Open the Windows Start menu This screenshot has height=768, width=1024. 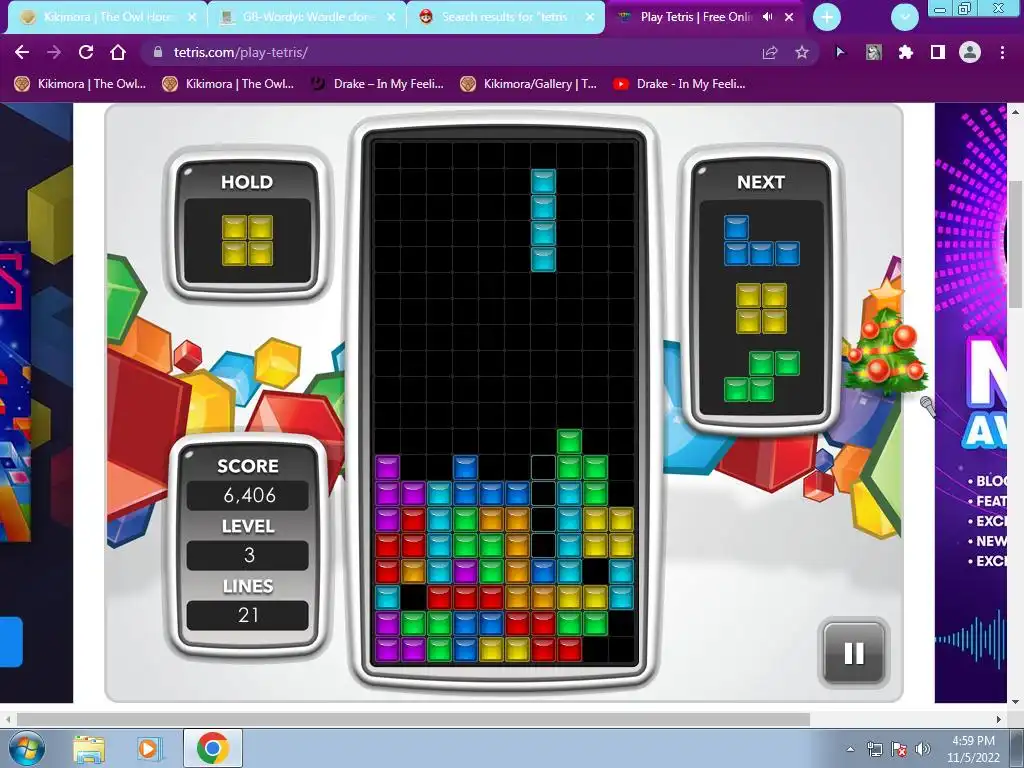click(x=26, y=748)
